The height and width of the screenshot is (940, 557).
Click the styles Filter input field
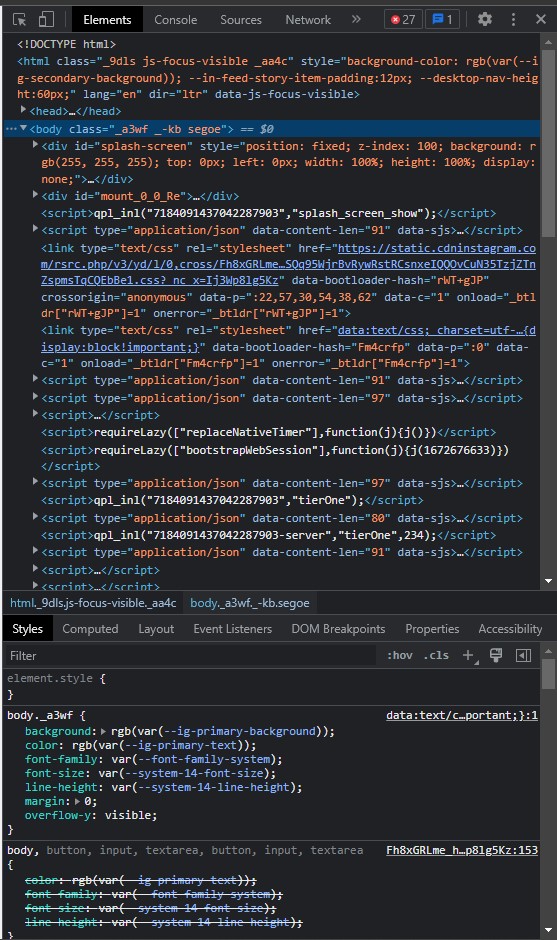(x=192, y=656)
